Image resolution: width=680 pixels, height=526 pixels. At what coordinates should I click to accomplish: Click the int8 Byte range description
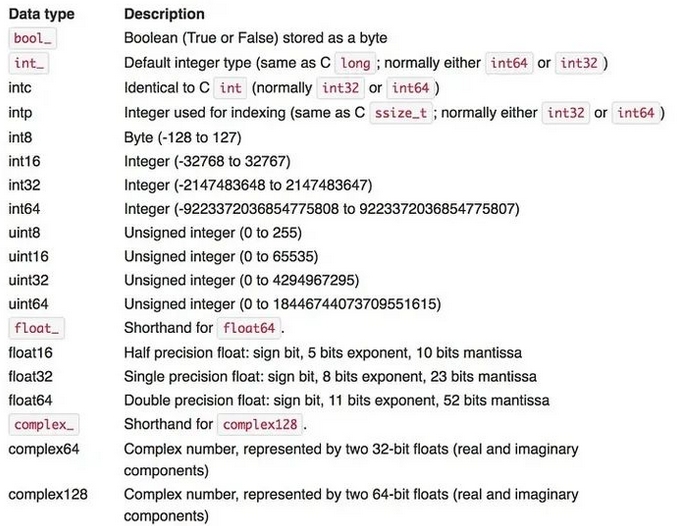183,138
